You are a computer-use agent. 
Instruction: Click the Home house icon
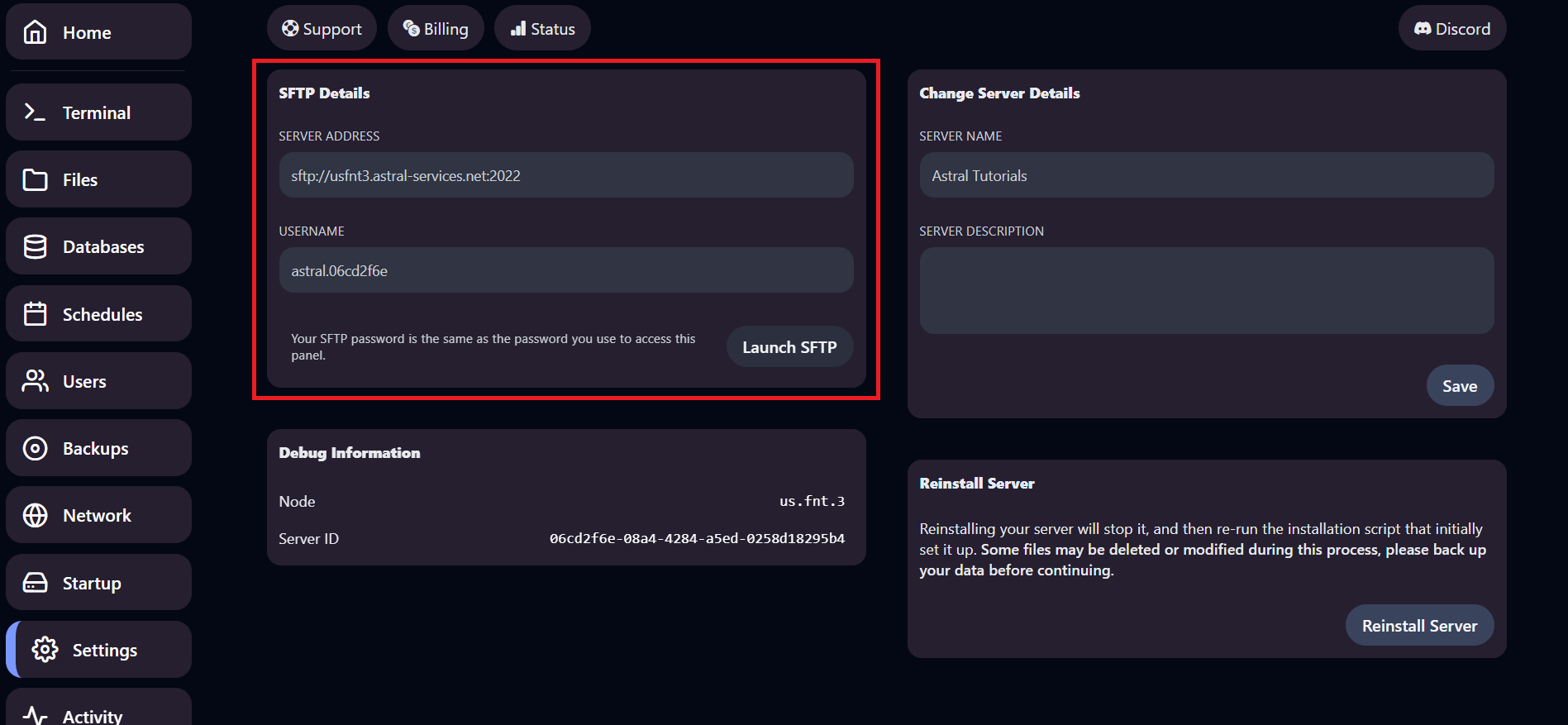[35, 32]
